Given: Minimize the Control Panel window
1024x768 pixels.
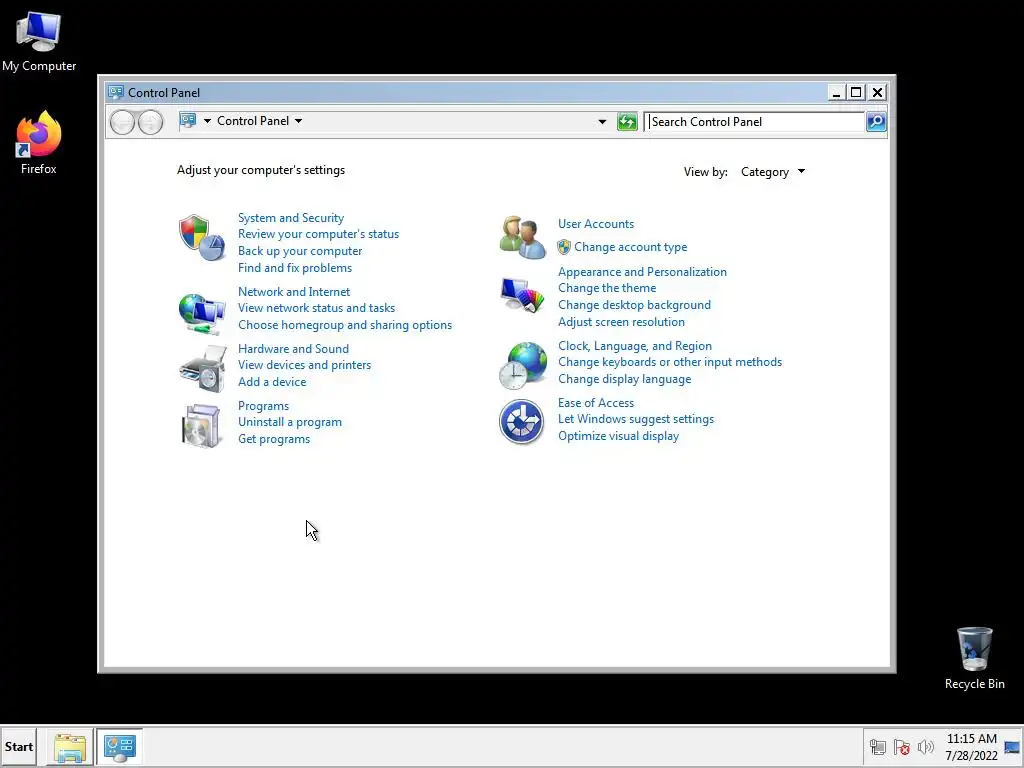Looking at the screenshot, I should click(835, 92).
